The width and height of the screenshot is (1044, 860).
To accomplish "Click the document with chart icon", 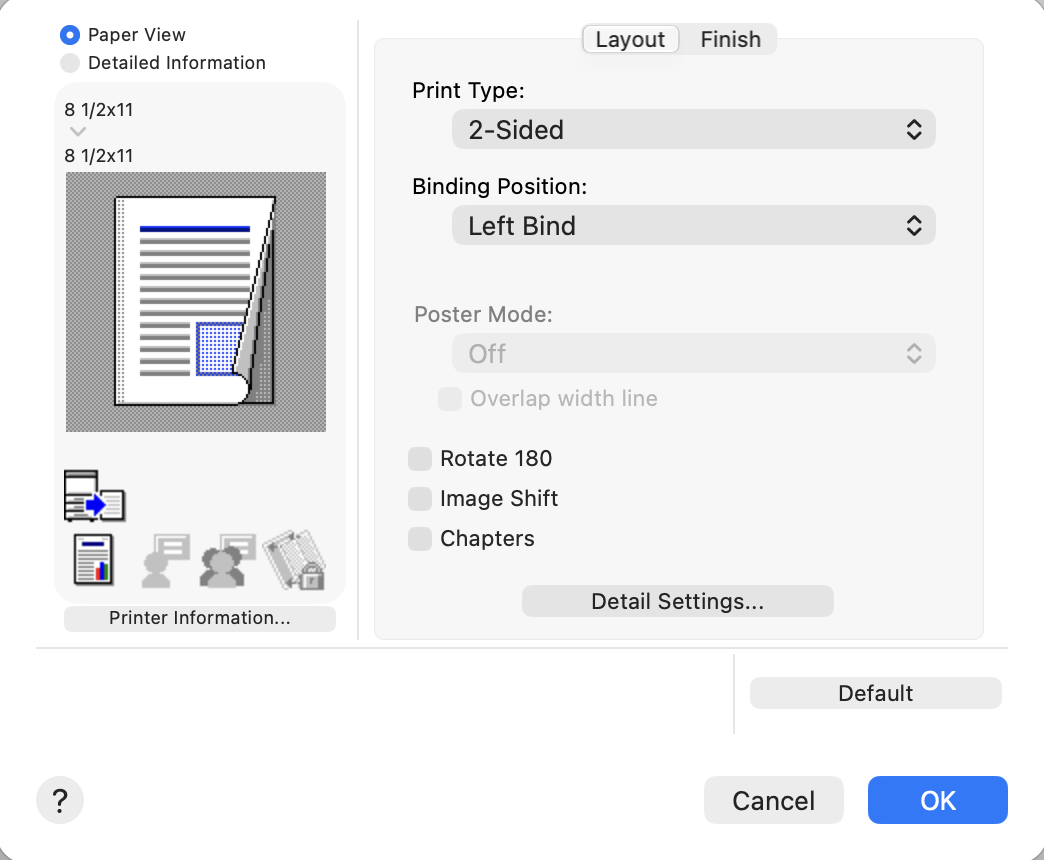I will click(x=93, y=560).
